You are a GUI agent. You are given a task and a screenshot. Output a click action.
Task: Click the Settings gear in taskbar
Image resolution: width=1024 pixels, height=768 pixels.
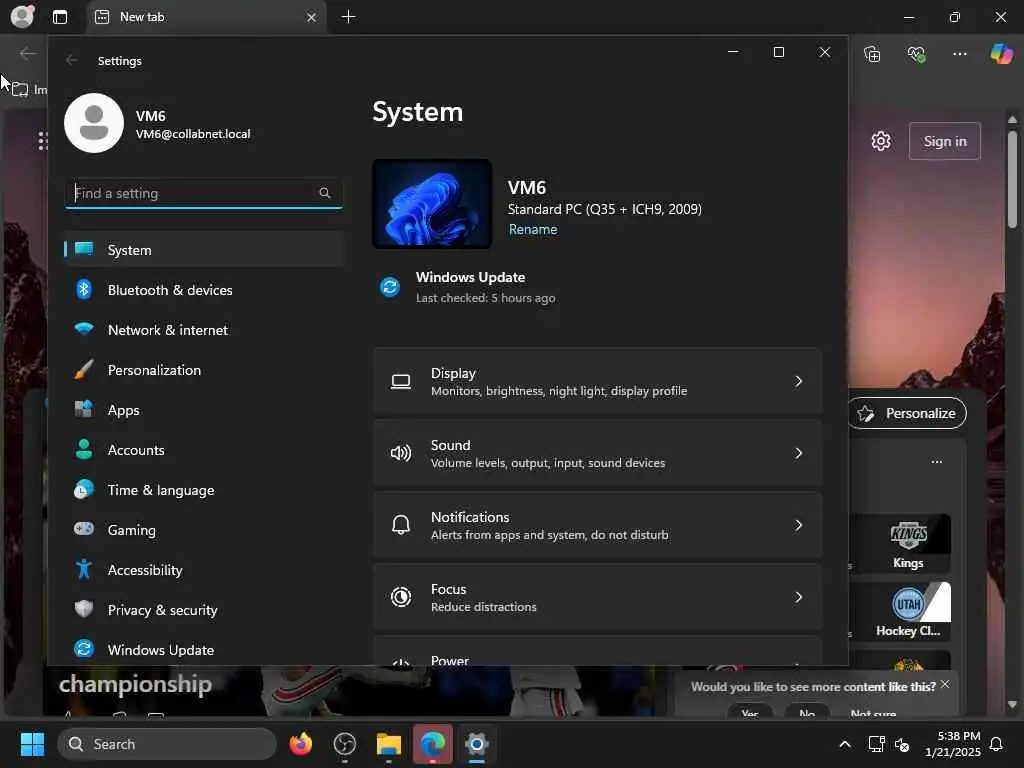click(x=477, y=744)
